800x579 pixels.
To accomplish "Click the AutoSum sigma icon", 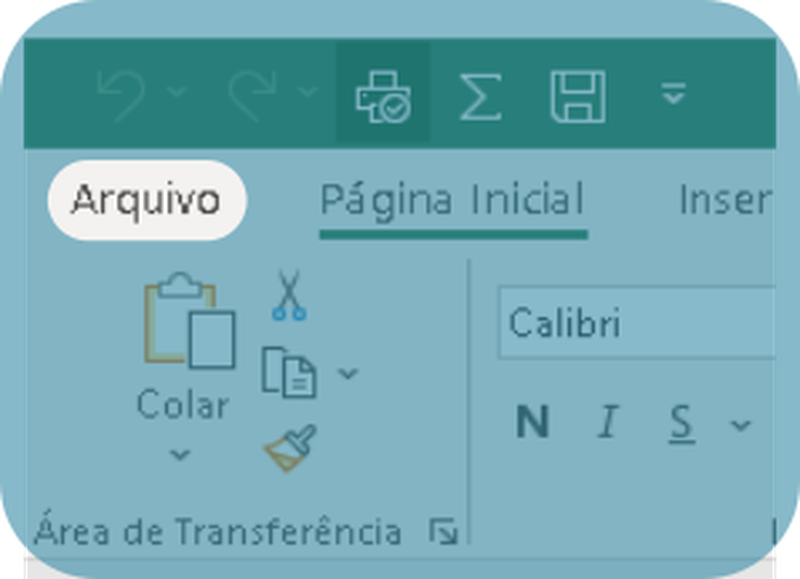I will pos(480,97).
